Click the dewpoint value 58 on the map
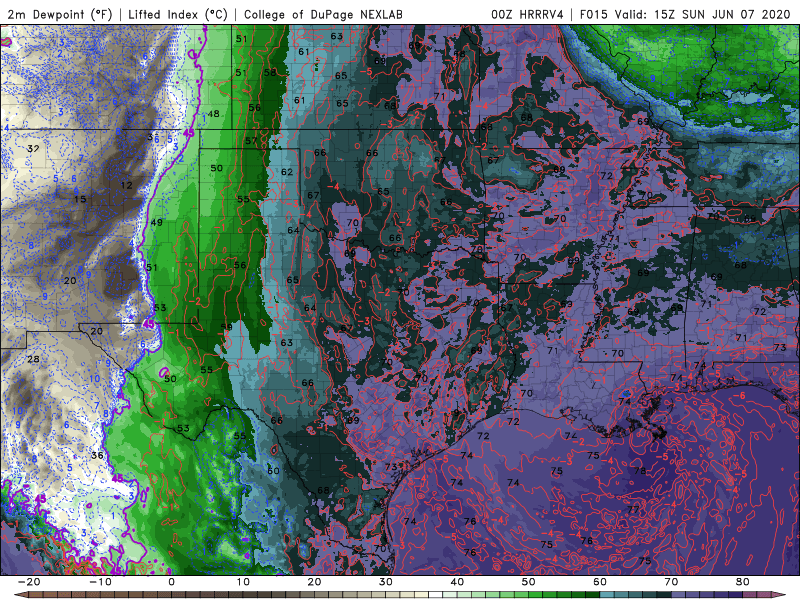800x600 pixels. pyautogui.click(x=270, y=72)
